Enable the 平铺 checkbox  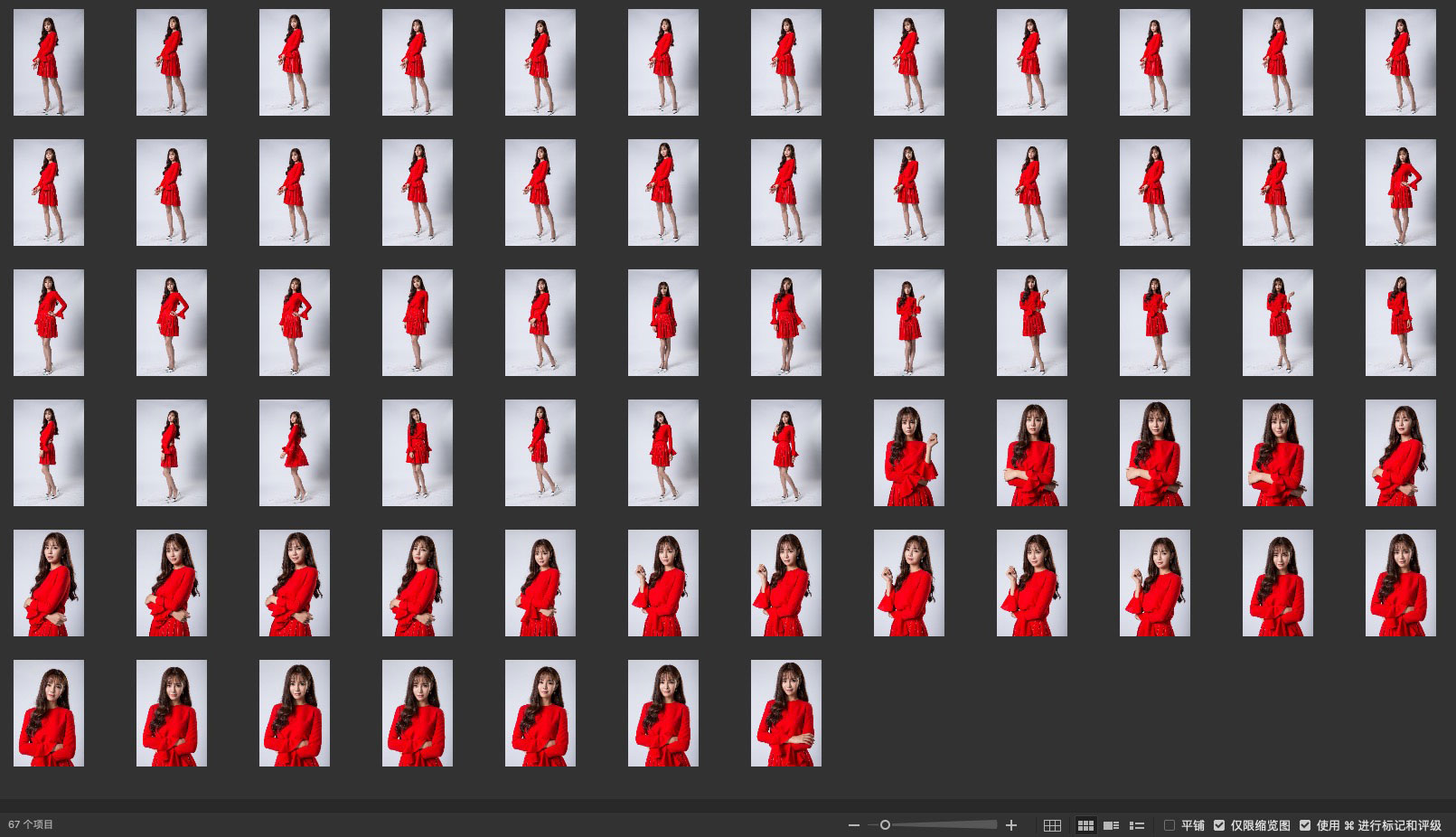point(1169,825)
